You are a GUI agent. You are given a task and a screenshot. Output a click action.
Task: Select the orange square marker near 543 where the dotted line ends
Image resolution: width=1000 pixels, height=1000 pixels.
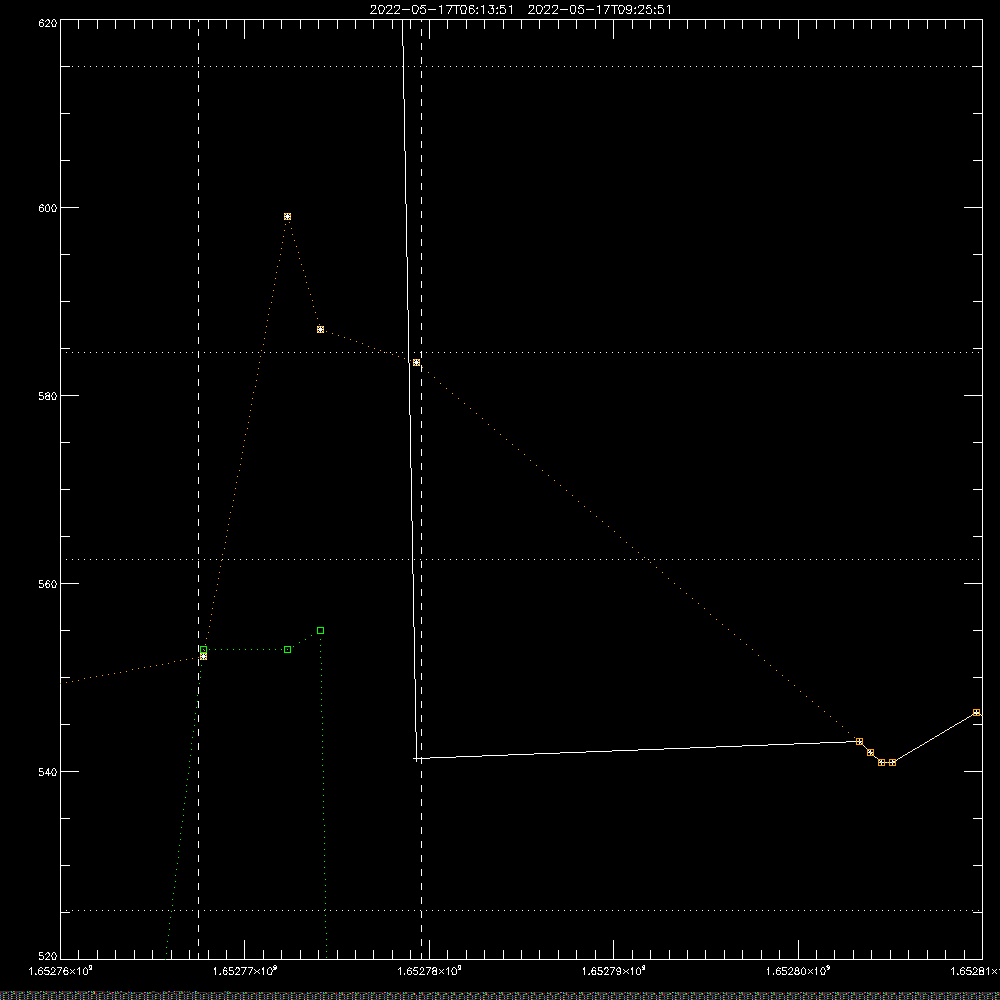coord(860,742)
